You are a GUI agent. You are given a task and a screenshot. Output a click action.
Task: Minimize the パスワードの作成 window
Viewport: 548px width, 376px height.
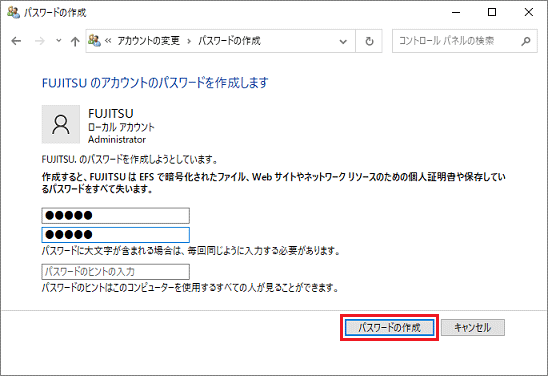pyautogui.click(x=456, y=12)
